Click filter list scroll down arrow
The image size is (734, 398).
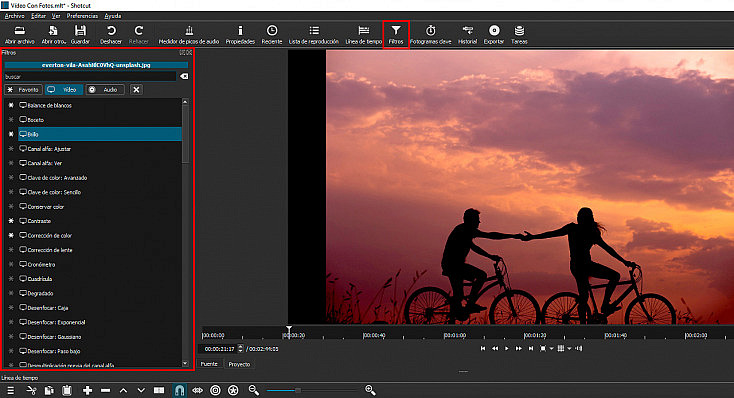tap(185, 363)
